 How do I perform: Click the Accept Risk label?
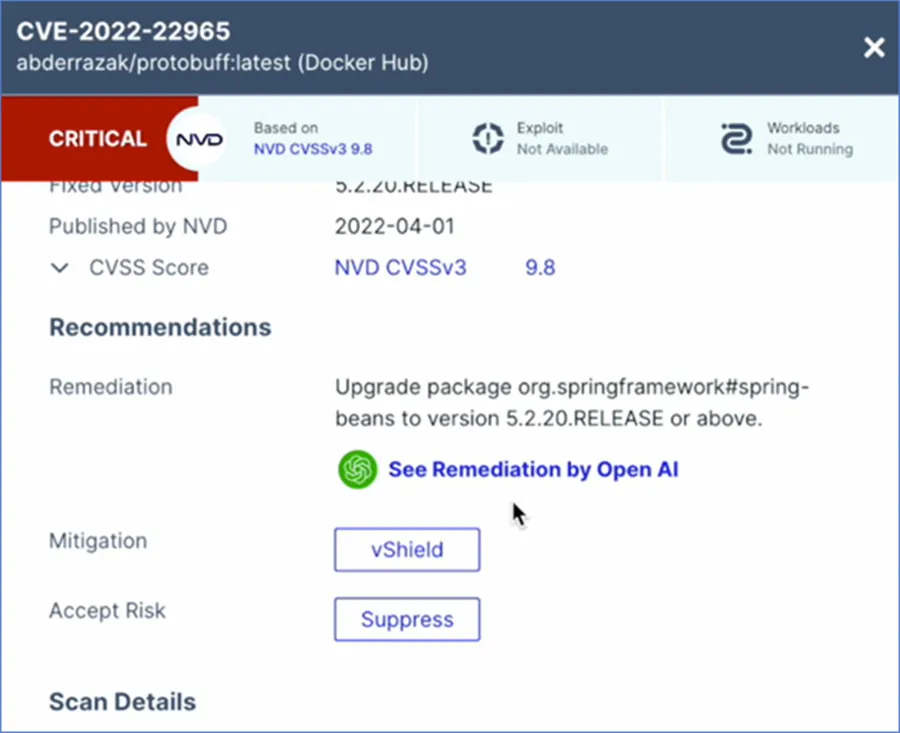107,610
